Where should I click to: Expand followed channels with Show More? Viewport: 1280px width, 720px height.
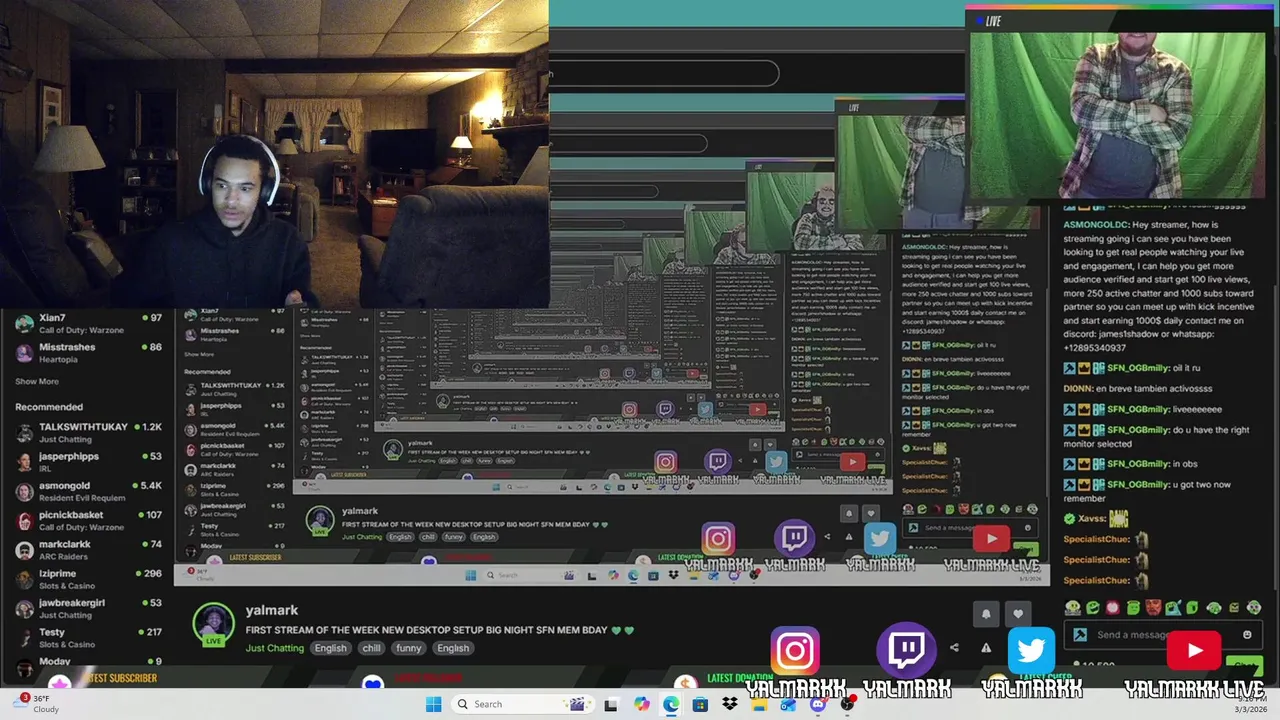coord(37,381)
